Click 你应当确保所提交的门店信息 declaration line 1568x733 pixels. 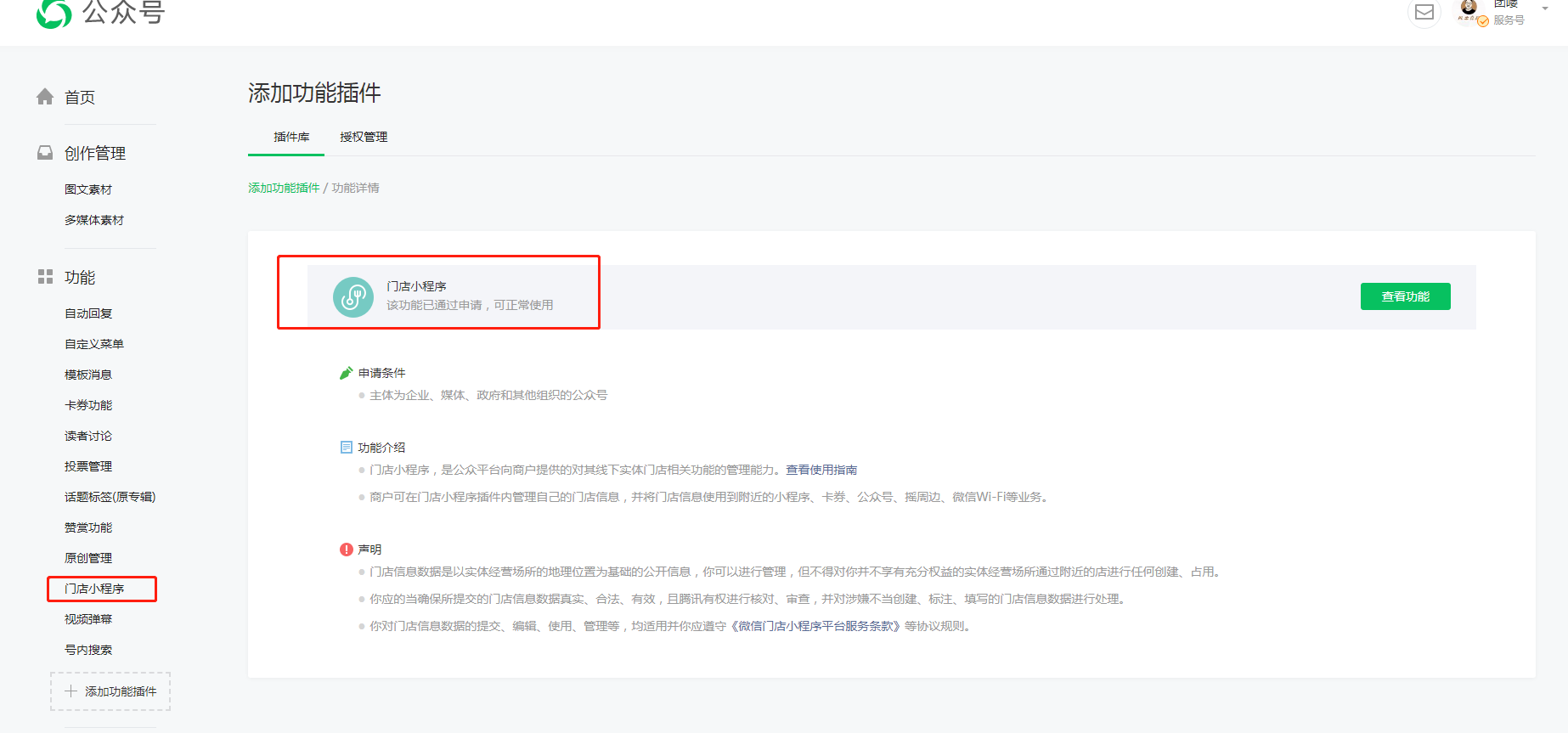coord(750,599)
